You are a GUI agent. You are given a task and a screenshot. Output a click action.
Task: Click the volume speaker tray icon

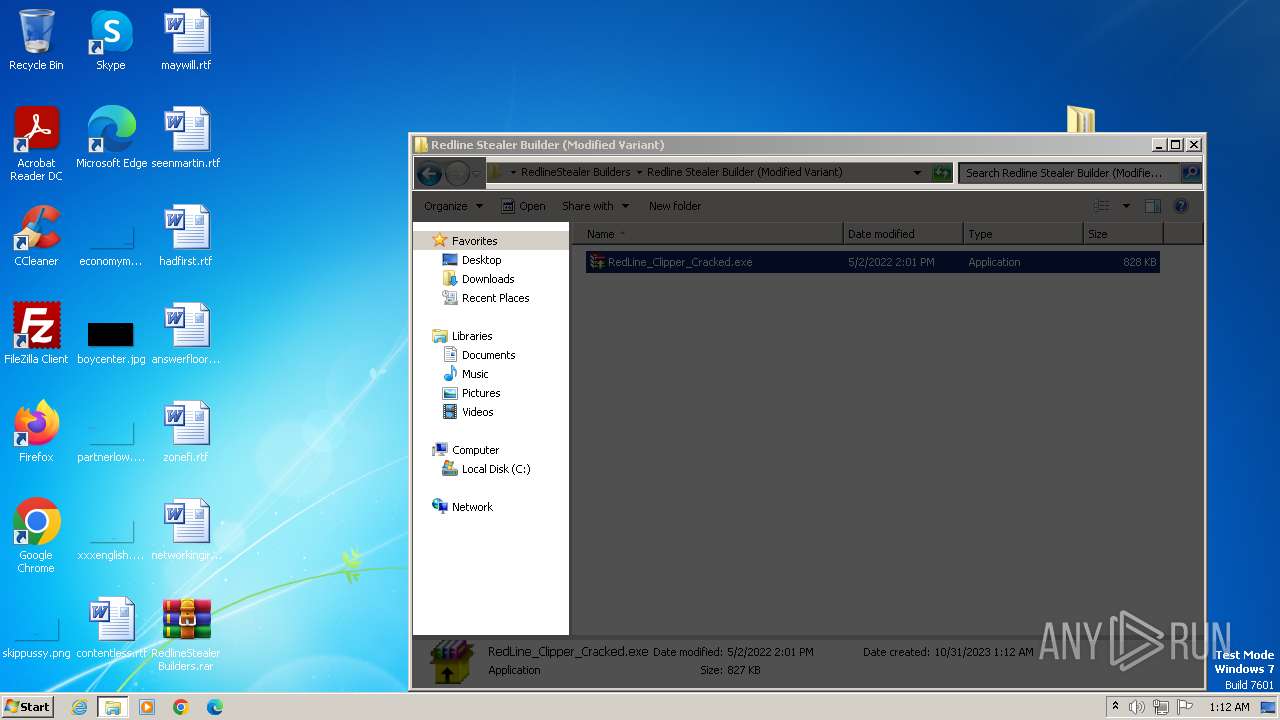click(1137, 707)
